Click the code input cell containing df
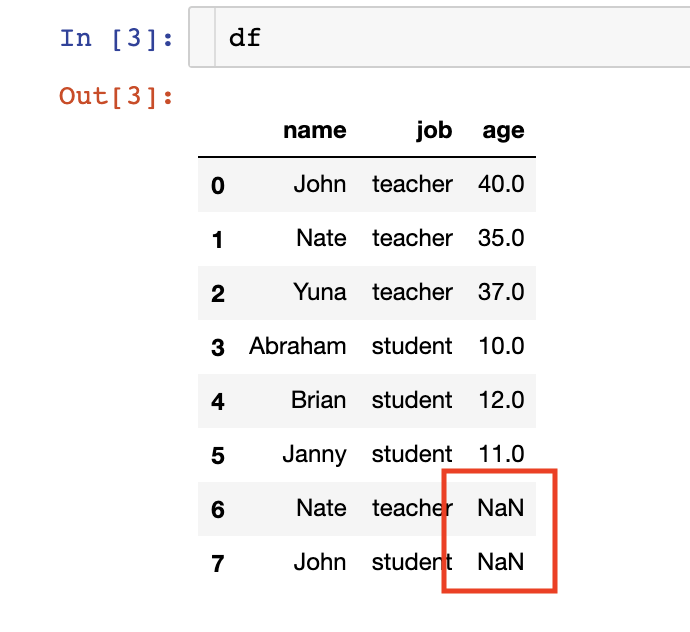The height and width of the screenshot is (632, 690). 439,37
